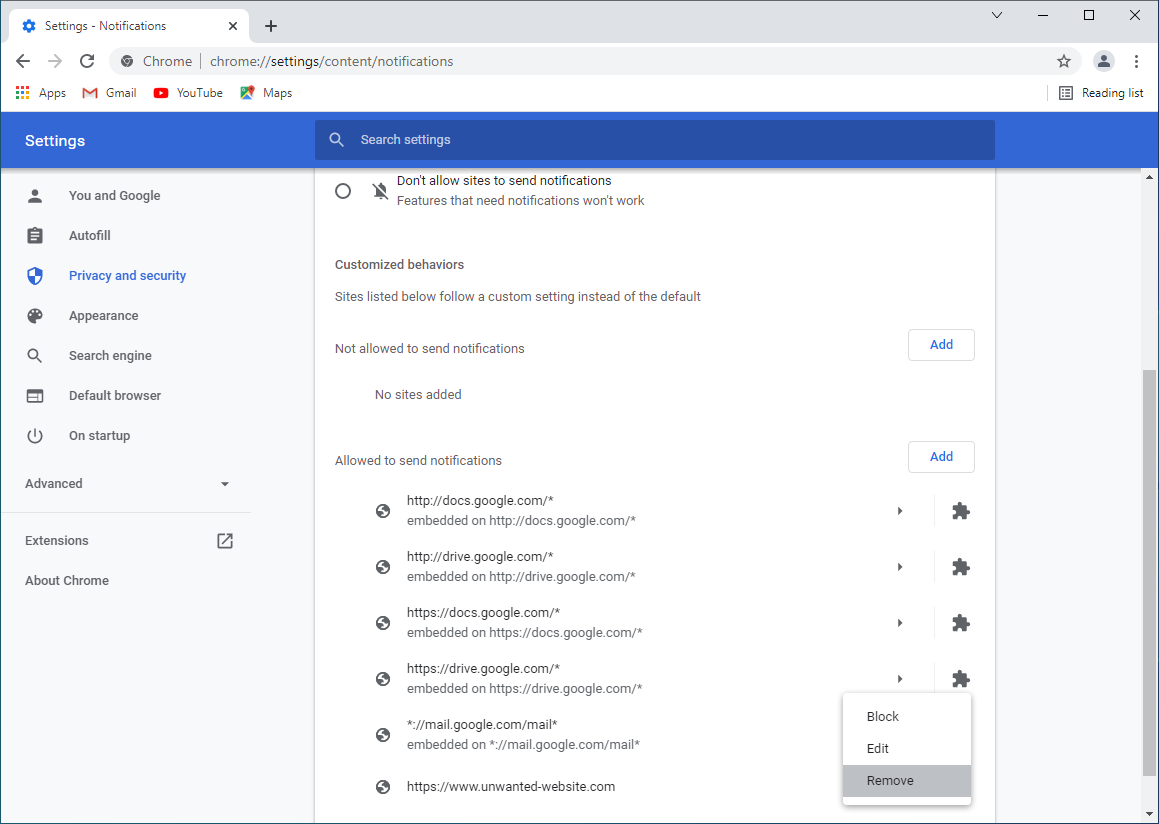Open the Extensions external link icon
The width and height of the screenshot is (1159, 824).
click(x=225, y=541)
